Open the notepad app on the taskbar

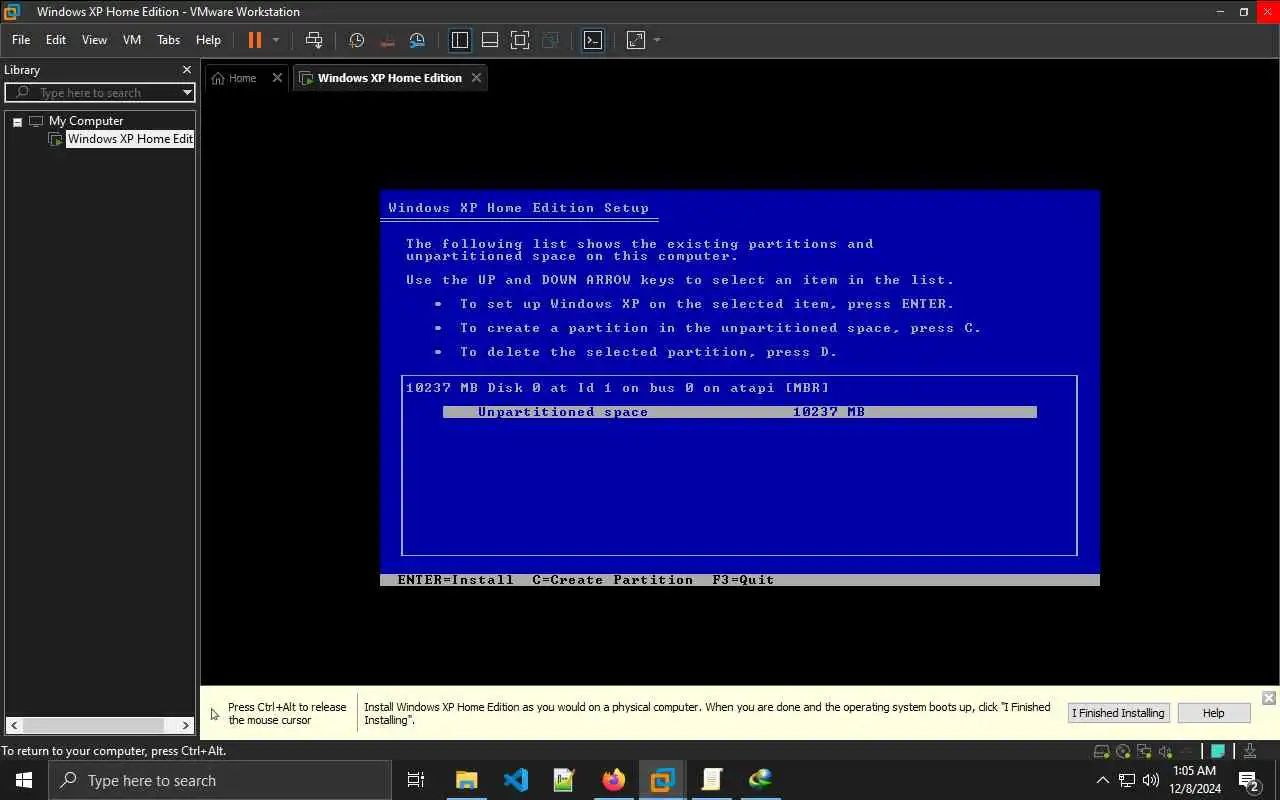pyautogui.click(x=712, y=780)
